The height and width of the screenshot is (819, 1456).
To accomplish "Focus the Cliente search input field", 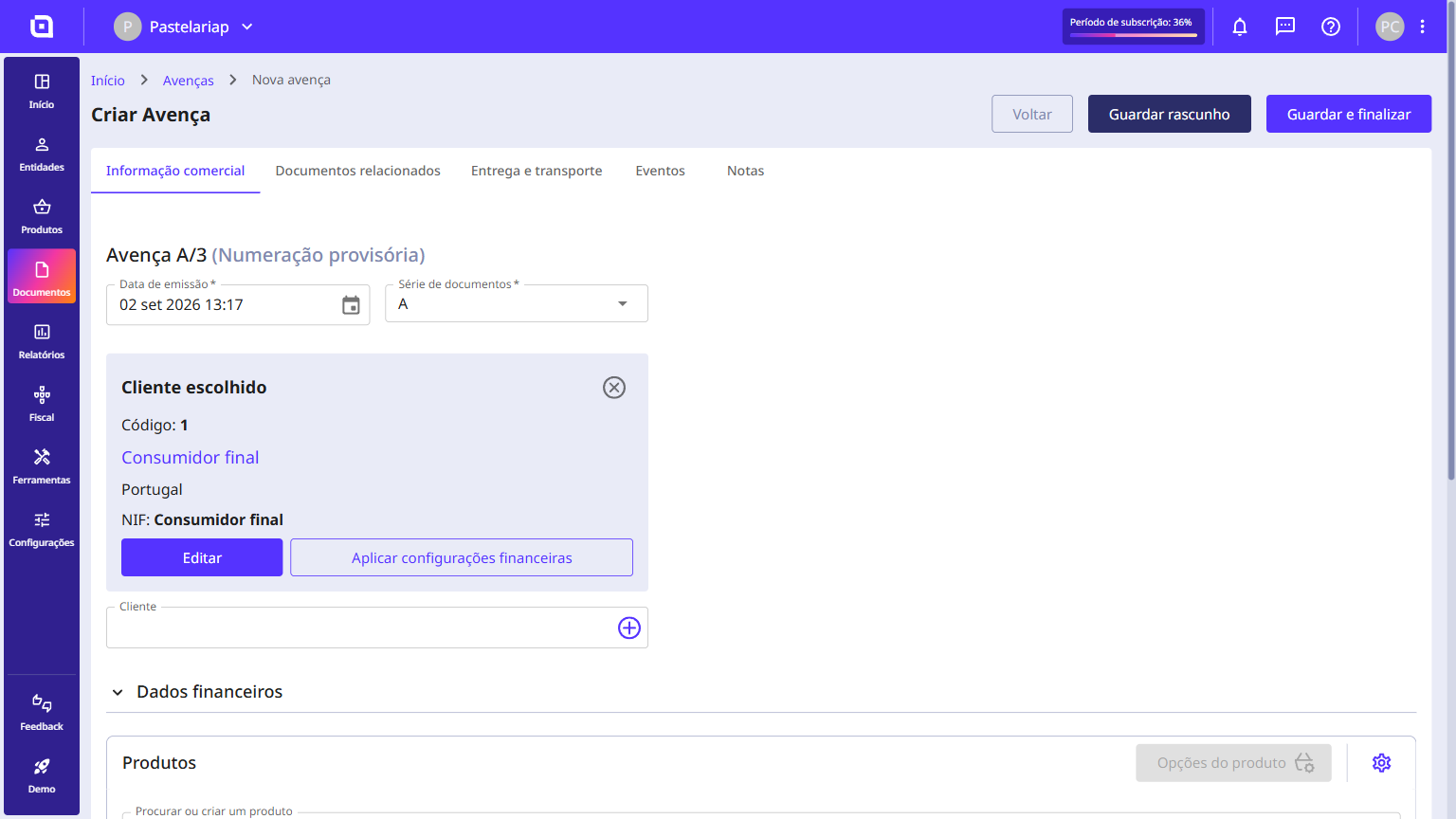I will (x=360, y=628).
